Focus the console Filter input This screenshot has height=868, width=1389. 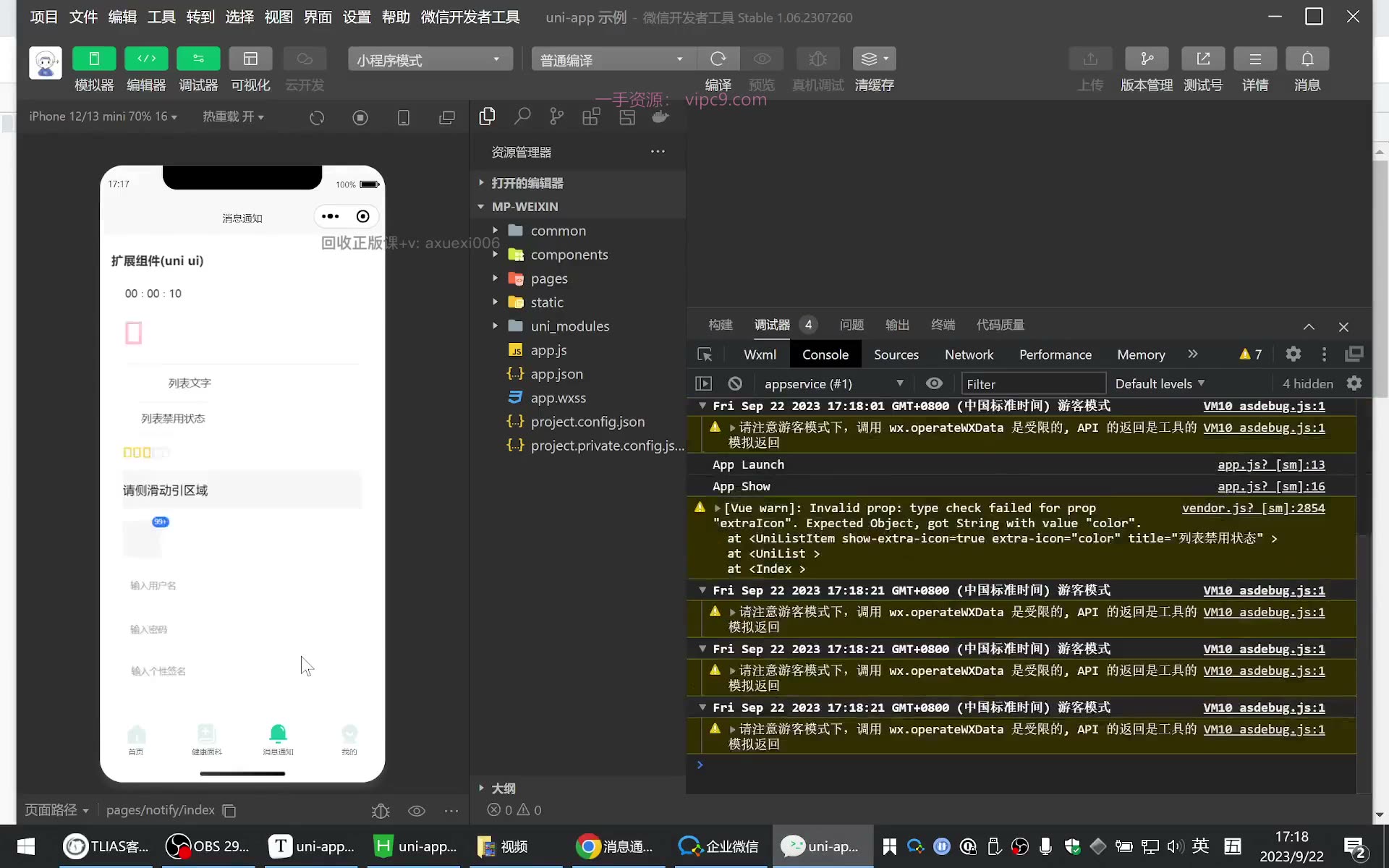pyautogui.click(x=1033, y=383)
